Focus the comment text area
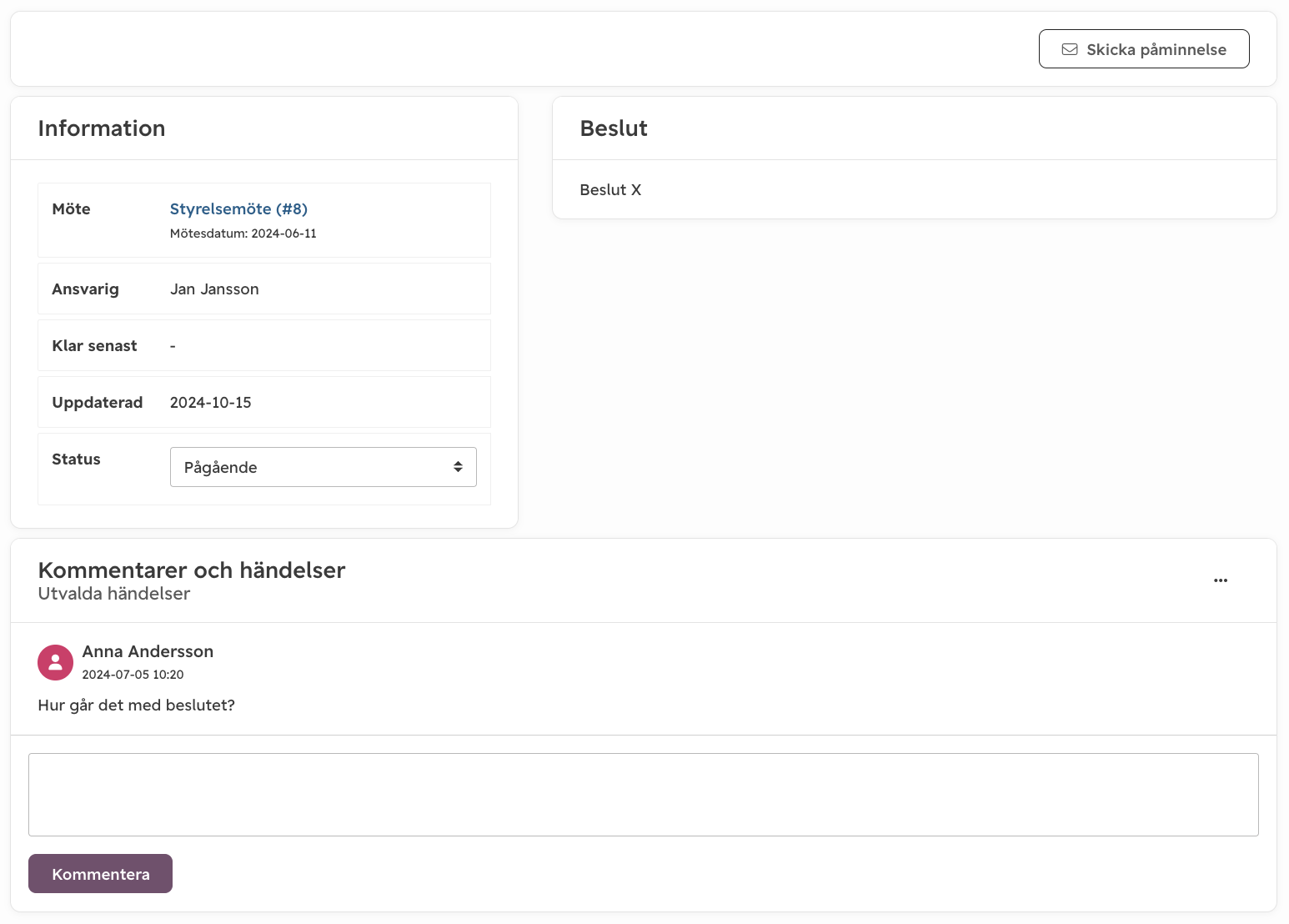The width and height of the screenshot is (1289, 924). click(643, 795)
